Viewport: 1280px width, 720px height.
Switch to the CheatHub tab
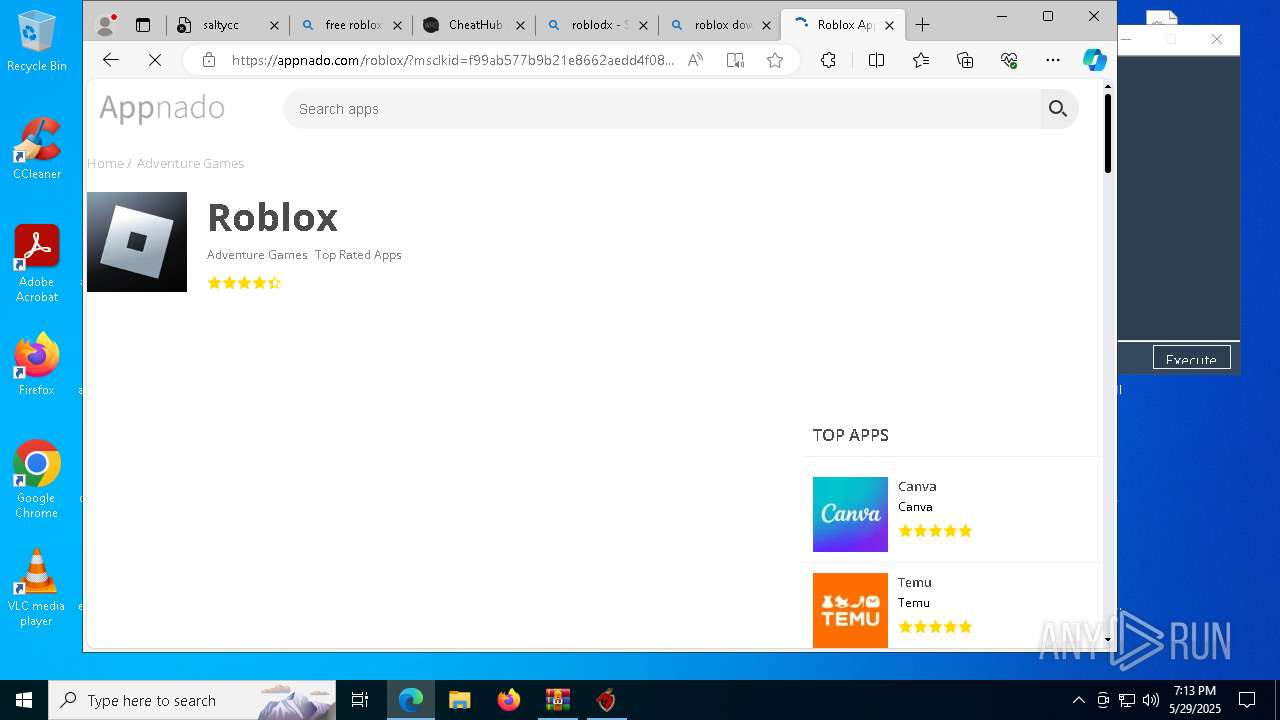coord(475,25)
